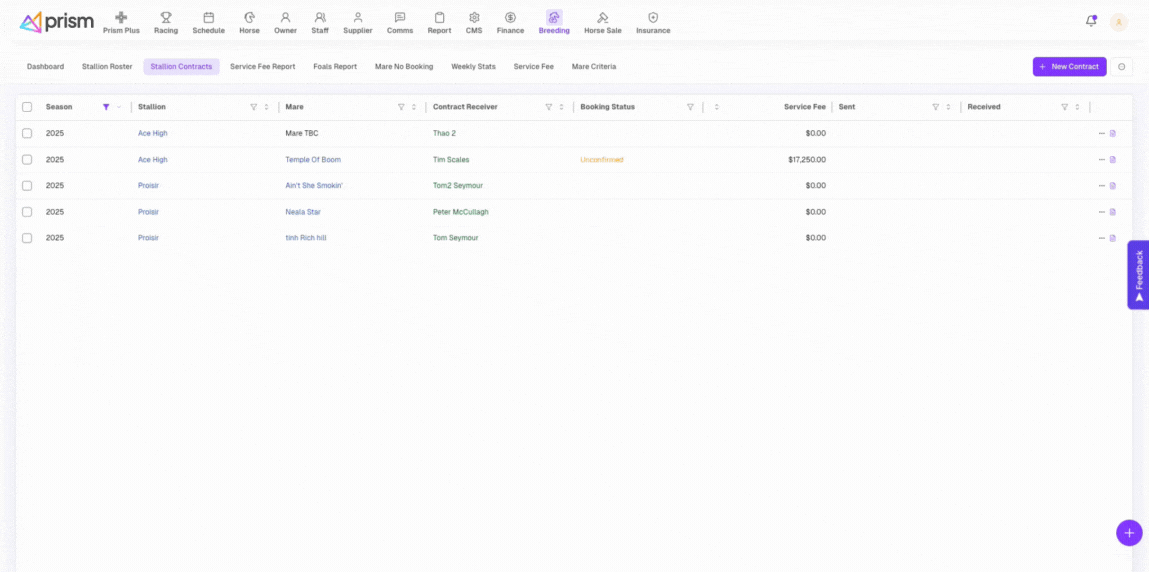Expand the Season column dropdown chevron
1149x572 pixels.
point(119,107)
